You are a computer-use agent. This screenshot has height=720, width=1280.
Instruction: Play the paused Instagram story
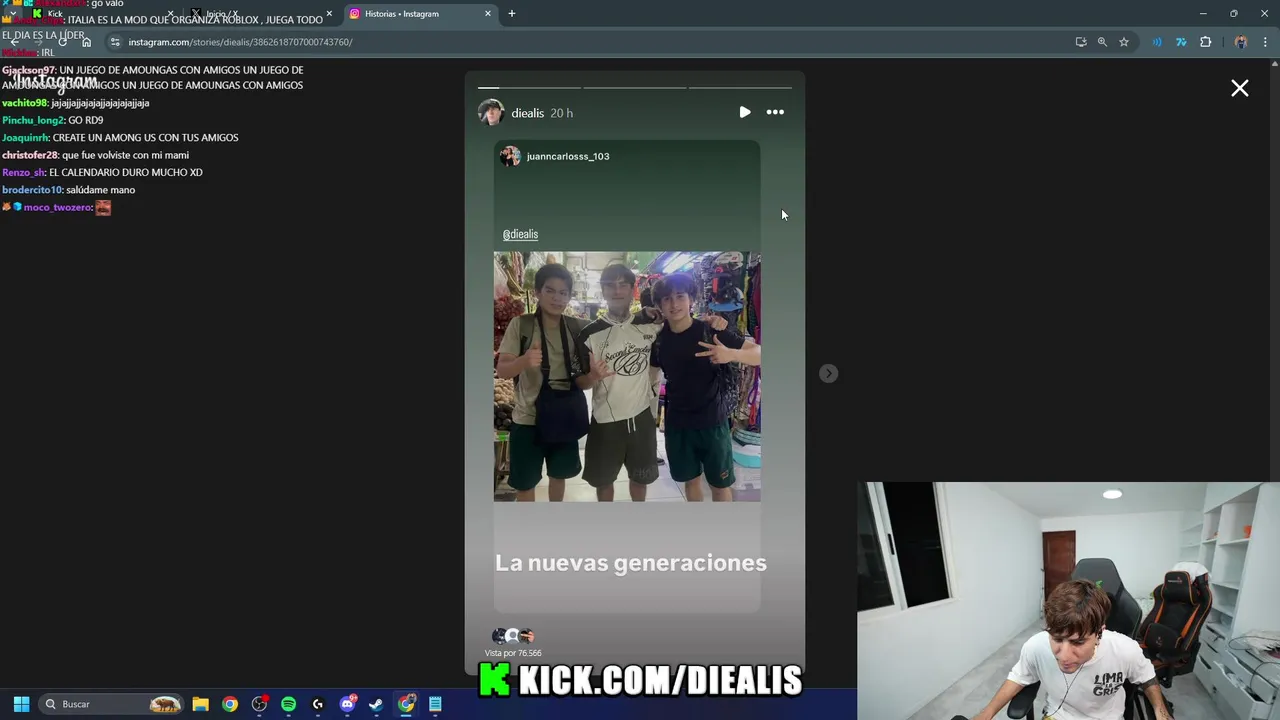745,112
